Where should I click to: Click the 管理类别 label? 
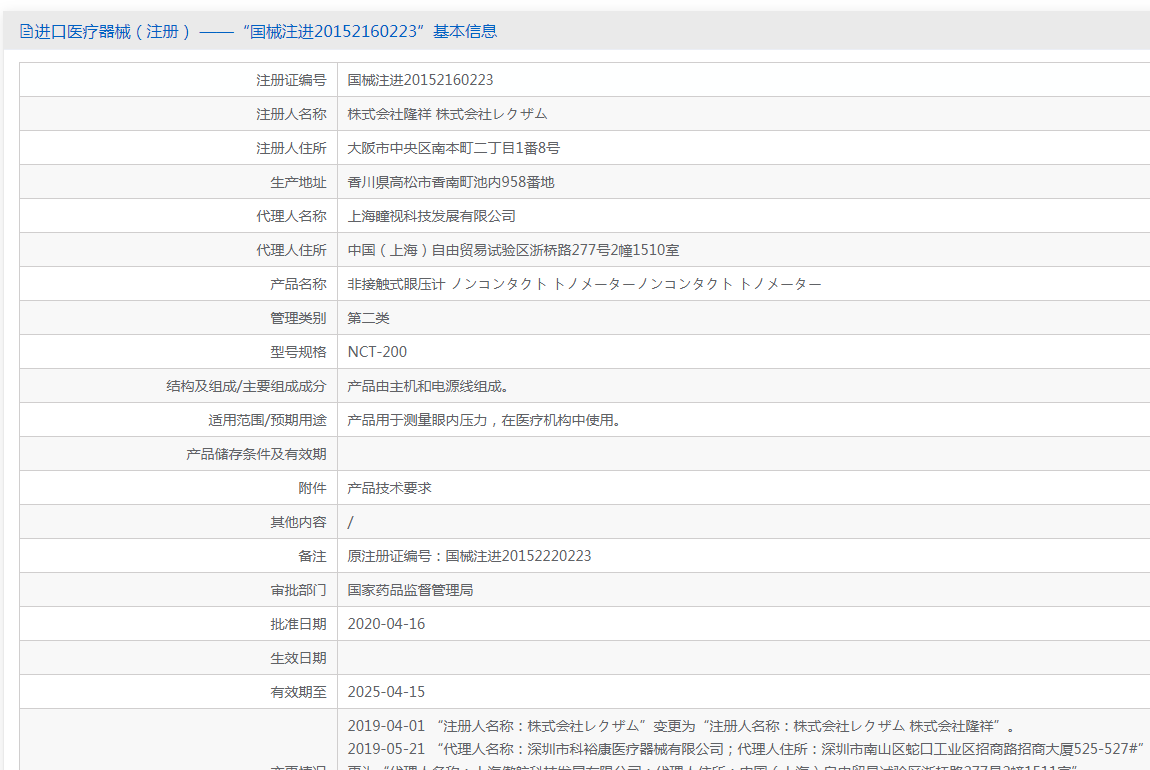coord(299,318)
